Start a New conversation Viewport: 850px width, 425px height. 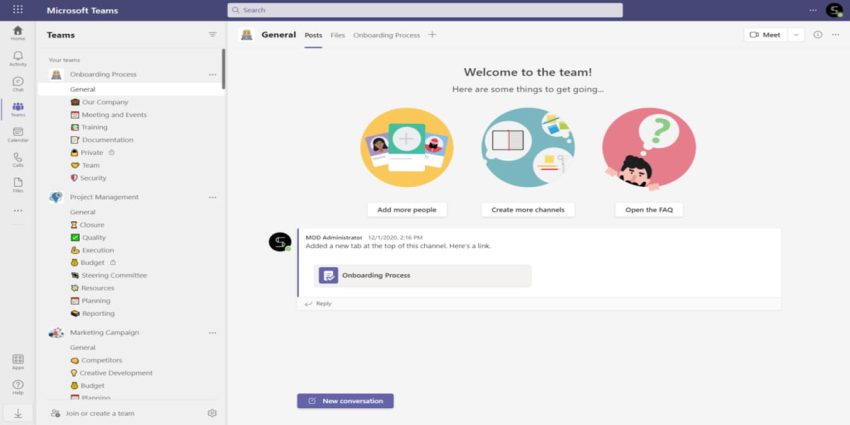(345, 401)
